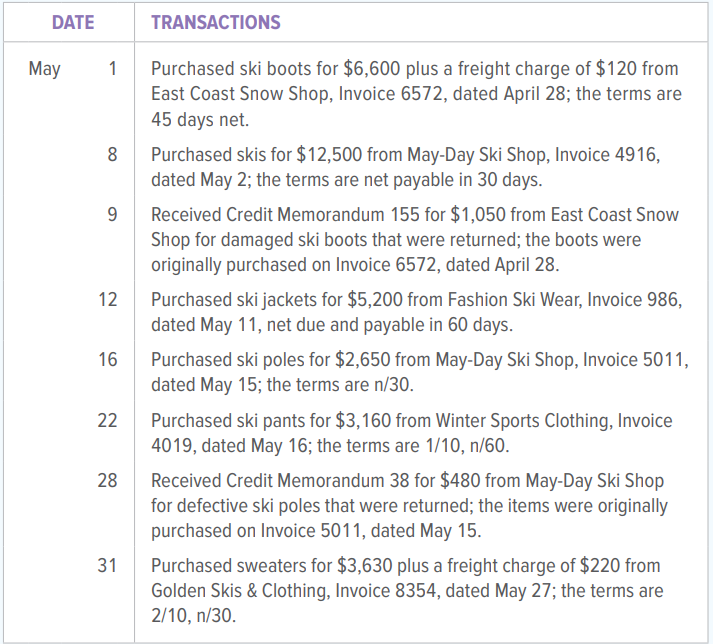Image resolution: width=713 pixels, height=644 pixels.
Task: Click the TRANSACTIONS column header
Action: coord(216,22)
